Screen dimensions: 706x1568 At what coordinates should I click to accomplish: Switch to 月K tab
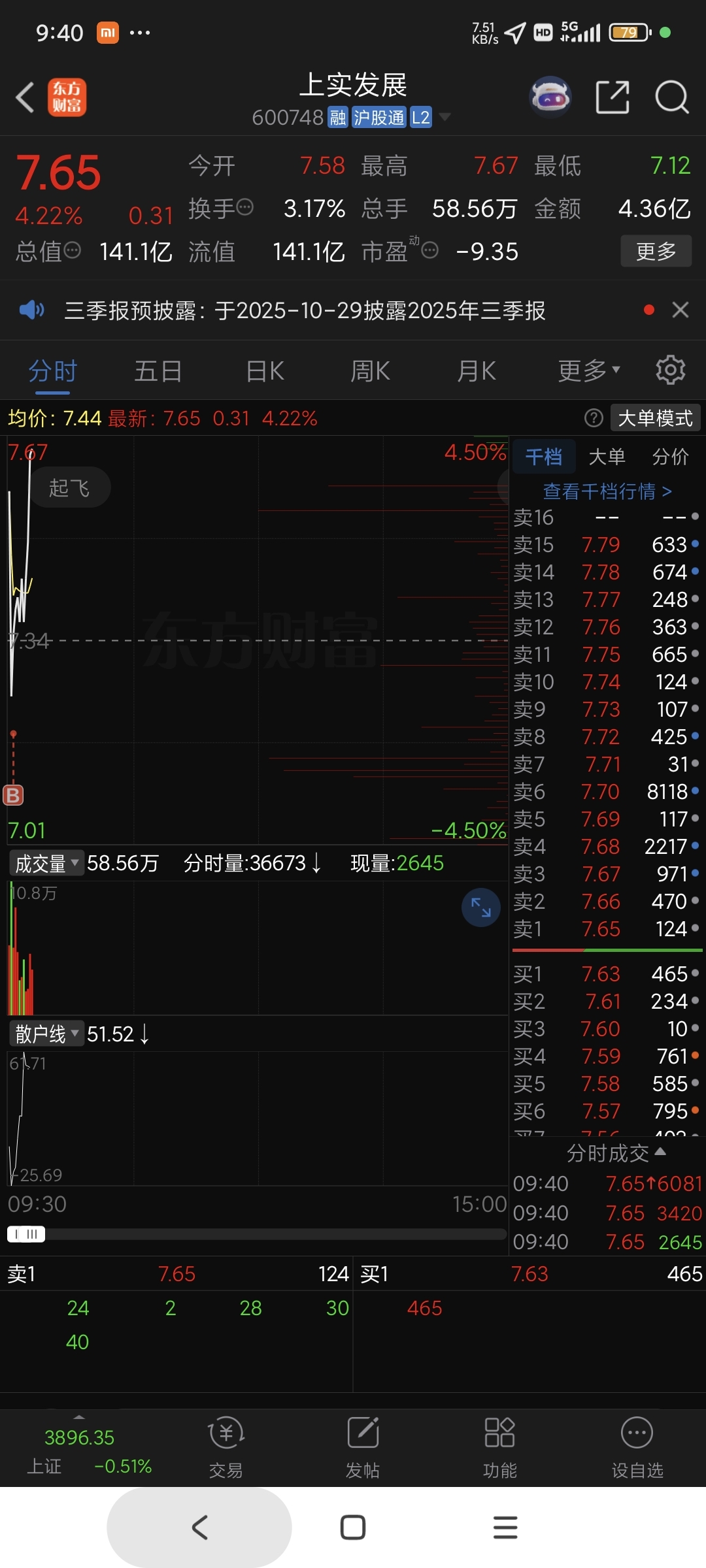pyautogui.click(x=477, y=371)
